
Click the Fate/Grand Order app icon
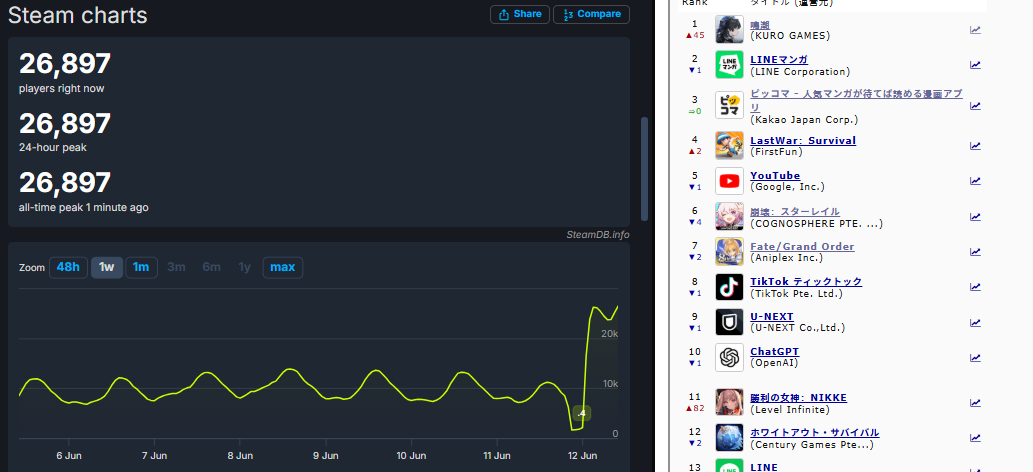point(729,252)
